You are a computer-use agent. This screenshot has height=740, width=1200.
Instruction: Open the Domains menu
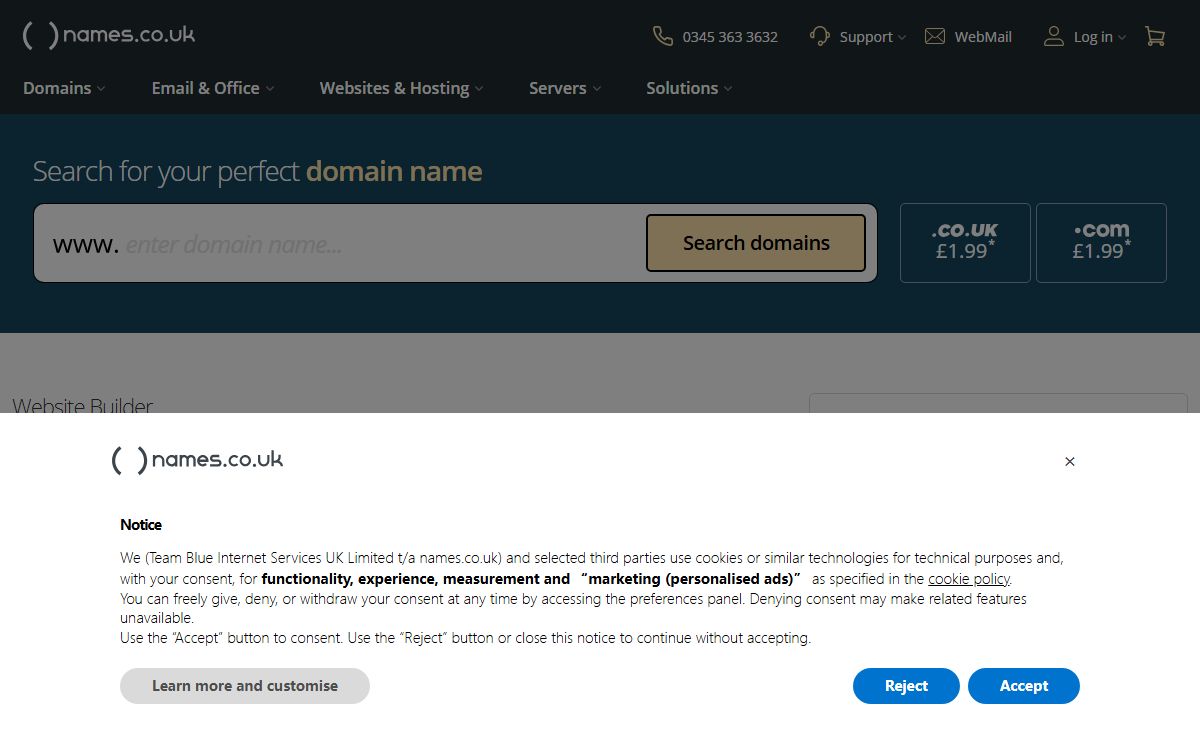click(64, 88)
